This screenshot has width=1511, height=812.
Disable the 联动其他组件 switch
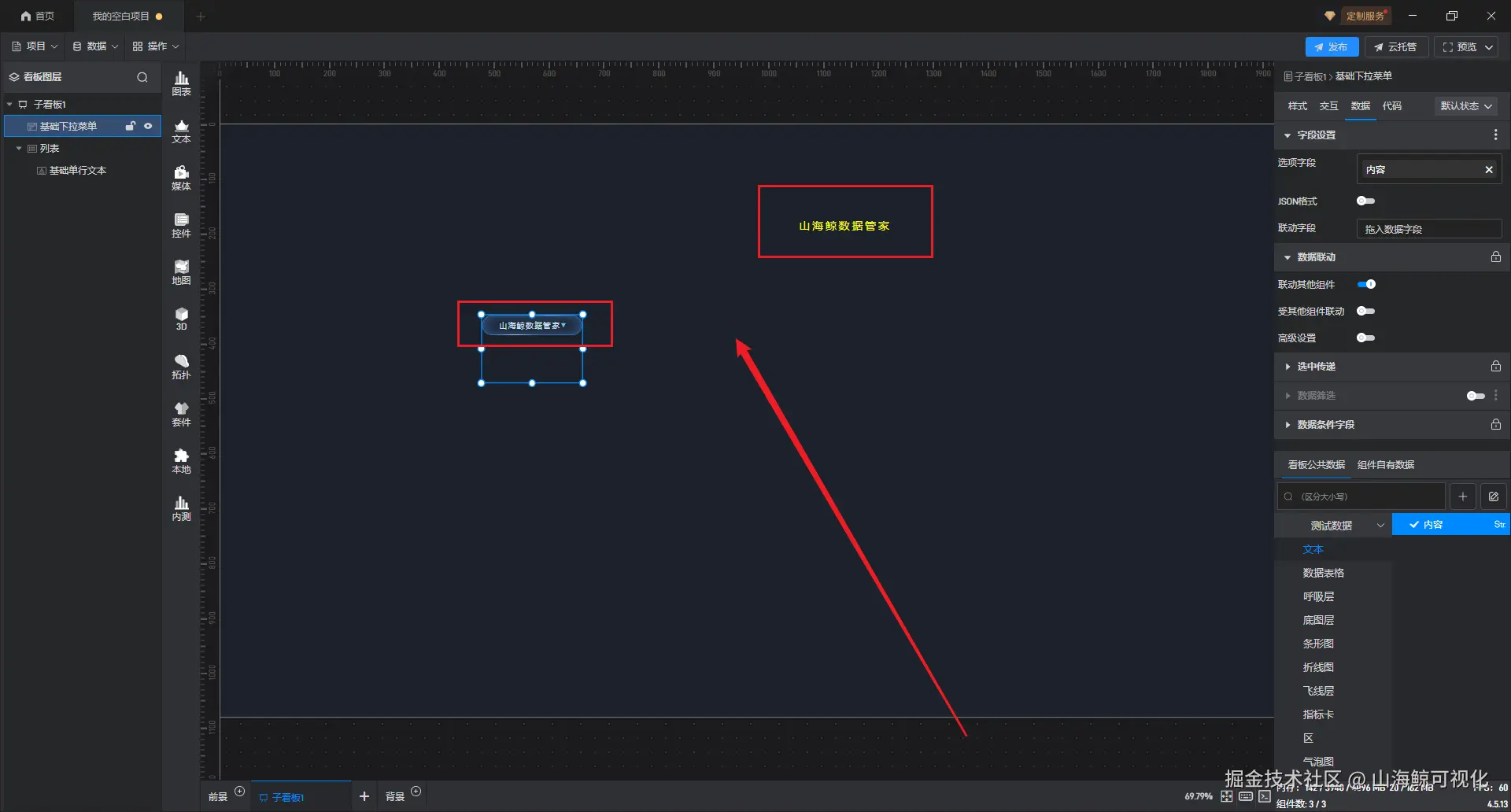(x=1365, y=285)
